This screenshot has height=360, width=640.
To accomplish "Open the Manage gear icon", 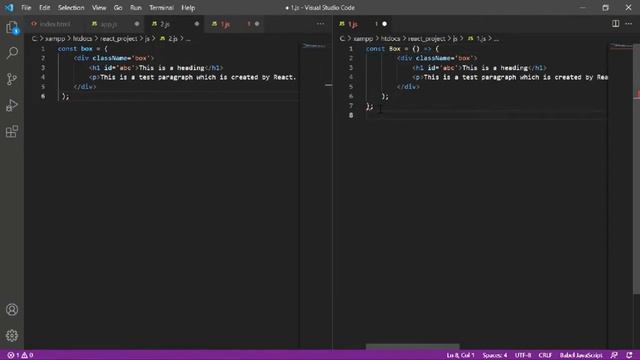I will [x=12, y=336].
